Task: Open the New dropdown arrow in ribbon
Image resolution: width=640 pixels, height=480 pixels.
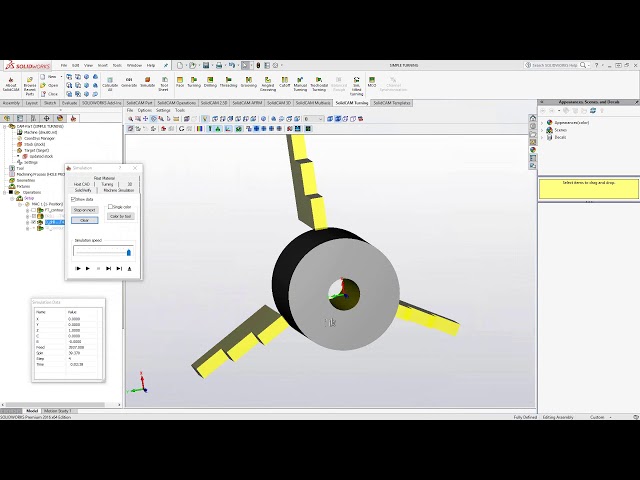Action: pos(61,77)
